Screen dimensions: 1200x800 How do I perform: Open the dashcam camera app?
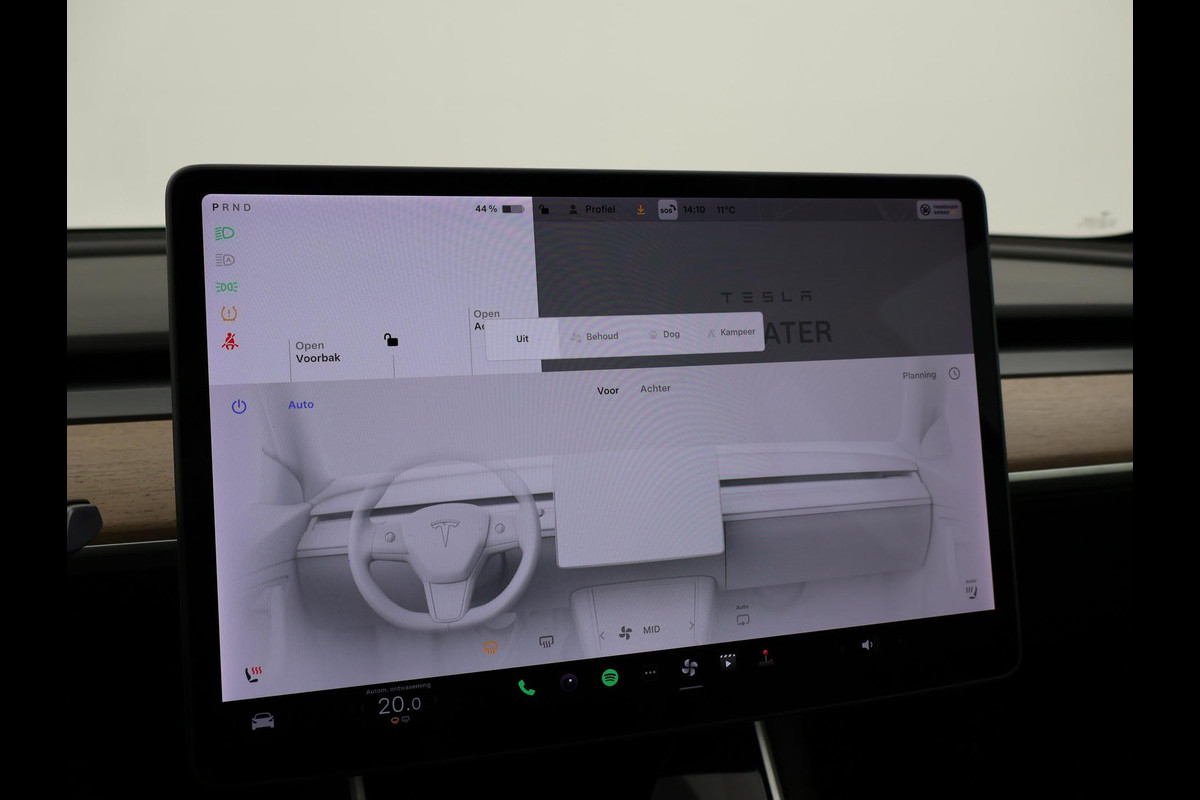tap(568, 682)
